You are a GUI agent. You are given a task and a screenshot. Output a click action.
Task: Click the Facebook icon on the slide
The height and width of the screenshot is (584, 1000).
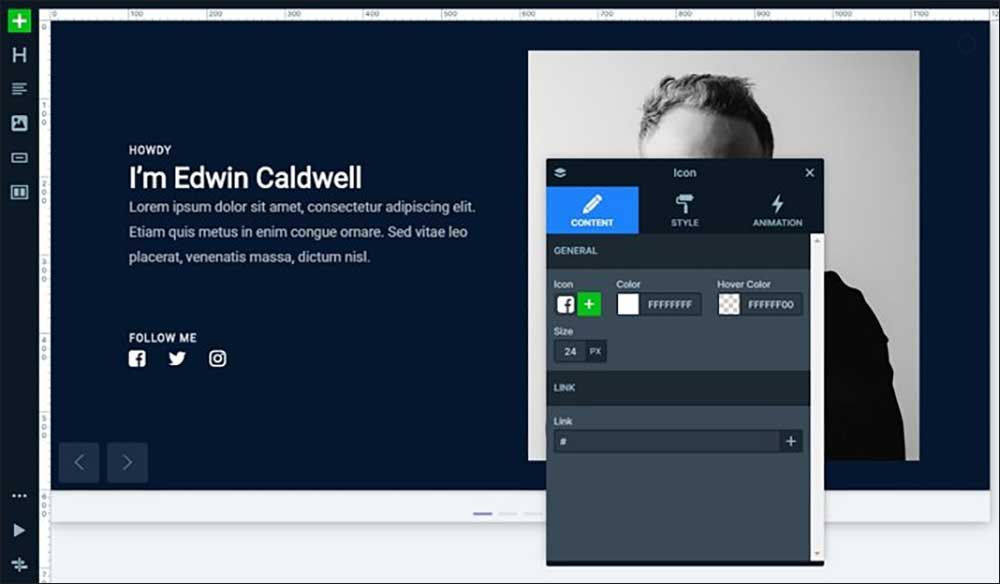click(137, 358)
